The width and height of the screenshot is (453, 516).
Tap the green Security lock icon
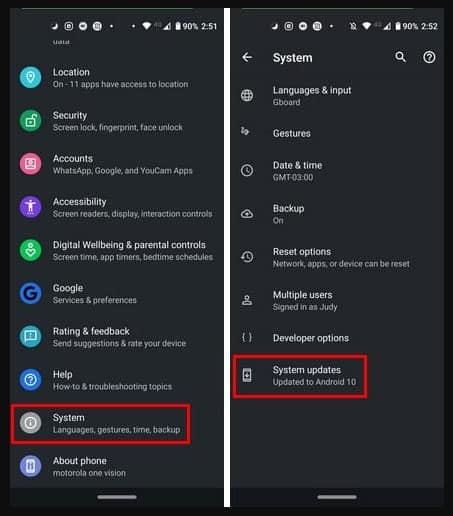tap(30, 121)
